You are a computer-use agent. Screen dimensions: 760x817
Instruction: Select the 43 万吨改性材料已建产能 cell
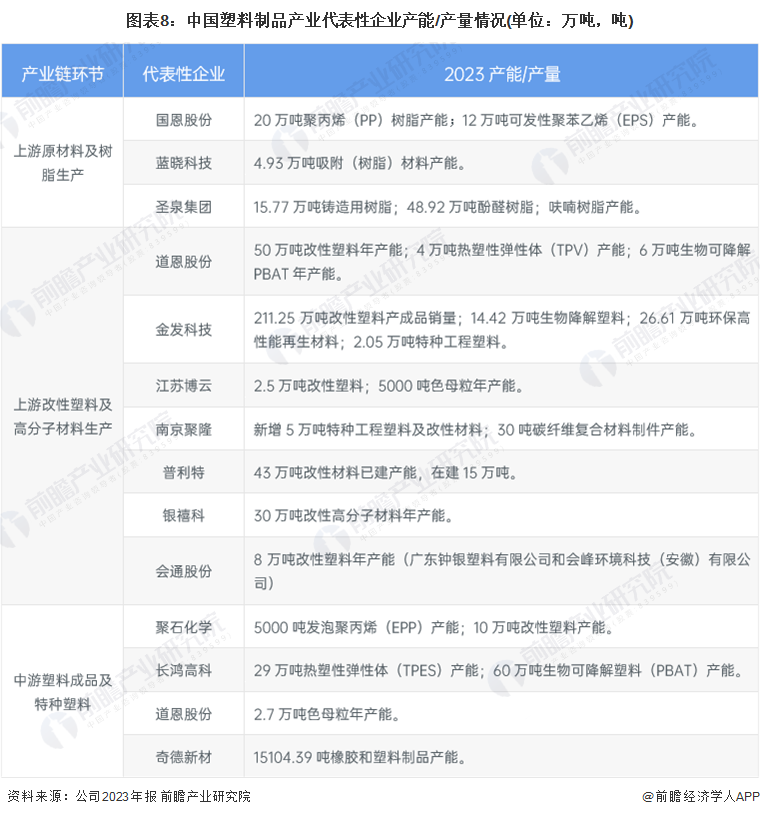tap(501, 472)
